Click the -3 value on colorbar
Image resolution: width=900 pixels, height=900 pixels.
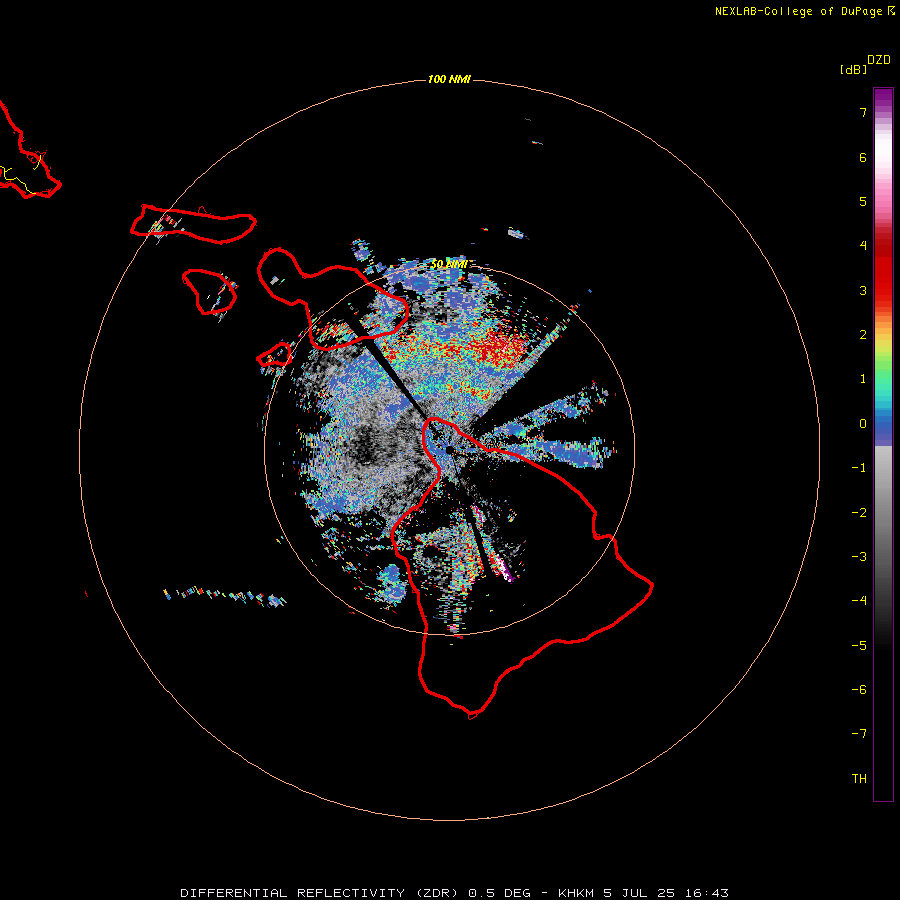[859, 557]
